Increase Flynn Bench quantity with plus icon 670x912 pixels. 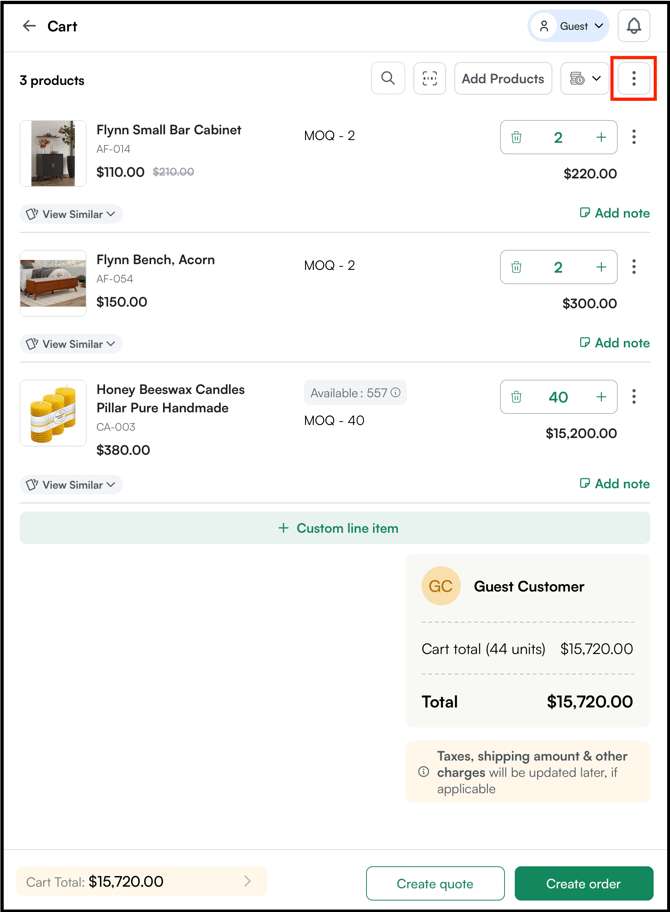(x=601, y=267)
